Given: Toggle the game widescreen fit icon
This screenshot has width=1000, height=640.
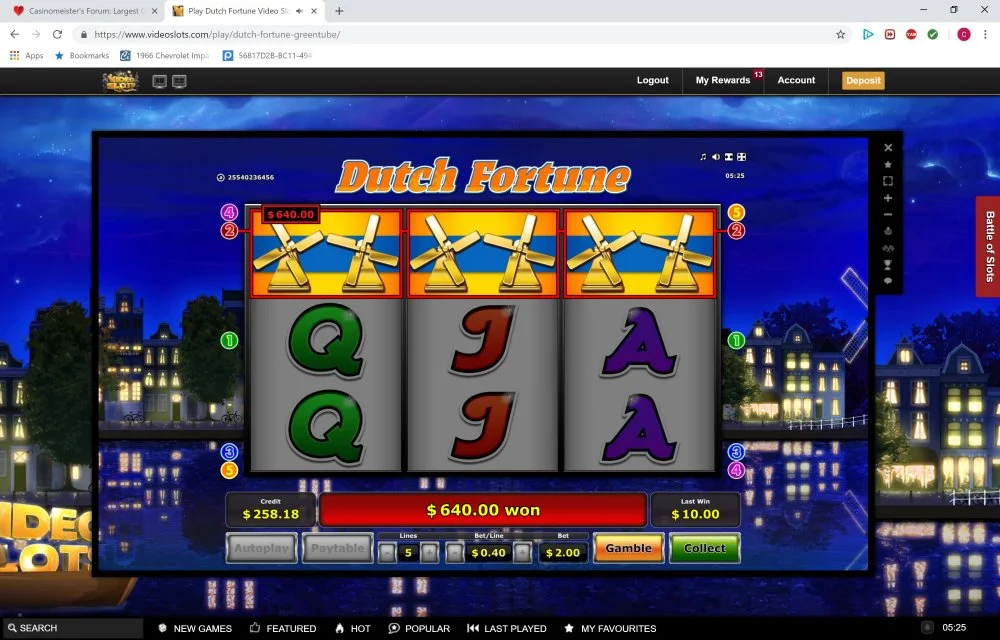Looking at the screenshot, I should pos(728,157).
